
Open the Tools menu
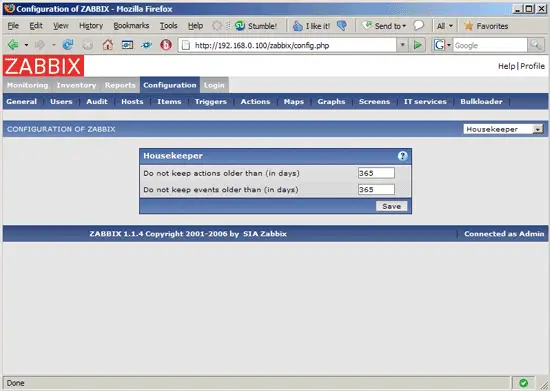click(x=168, y=26)
